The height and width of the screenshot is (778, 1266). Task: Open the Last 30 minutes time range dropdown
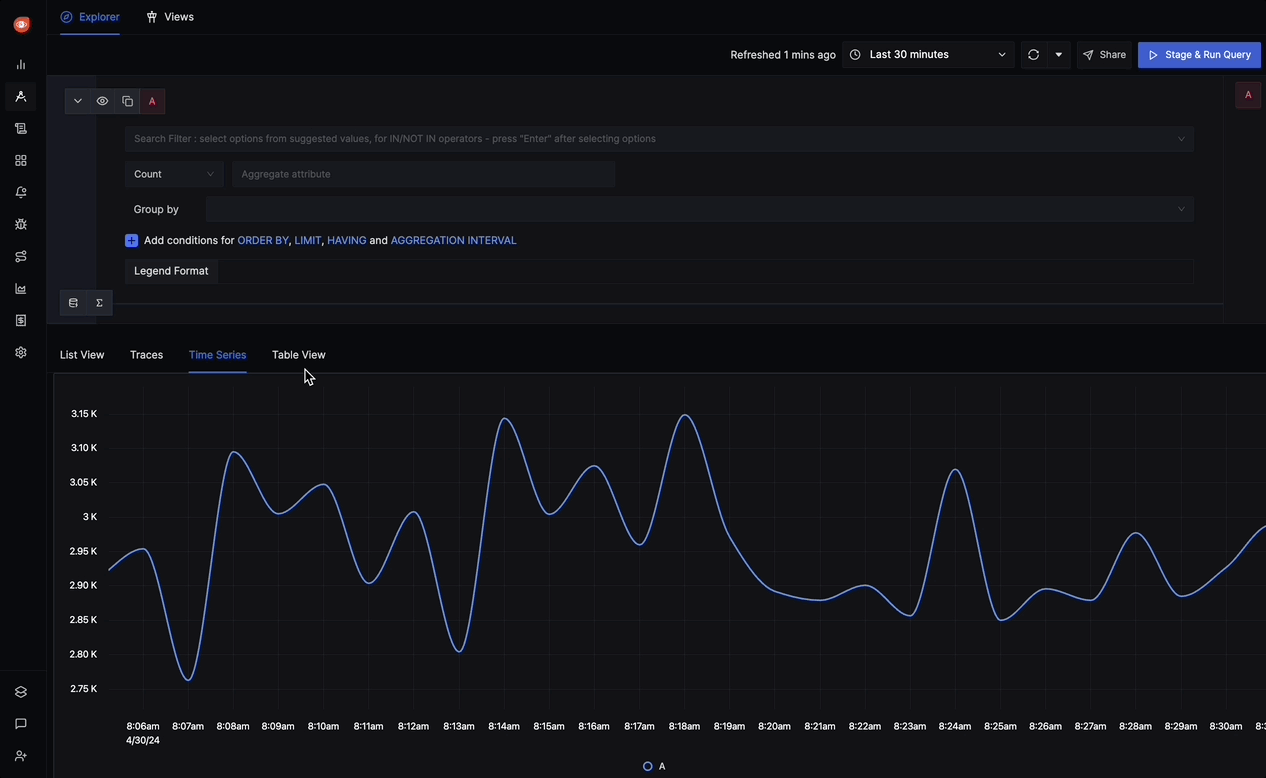click(x=928, y=55)
